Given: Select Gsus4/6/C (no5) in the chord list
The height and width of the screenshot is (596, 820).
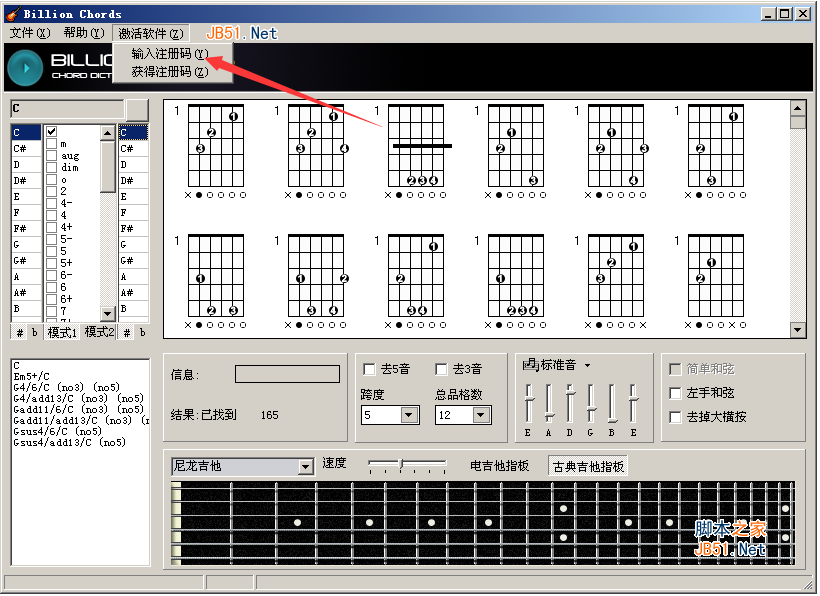Looking at the screenshot, I should tap(58, 431).
